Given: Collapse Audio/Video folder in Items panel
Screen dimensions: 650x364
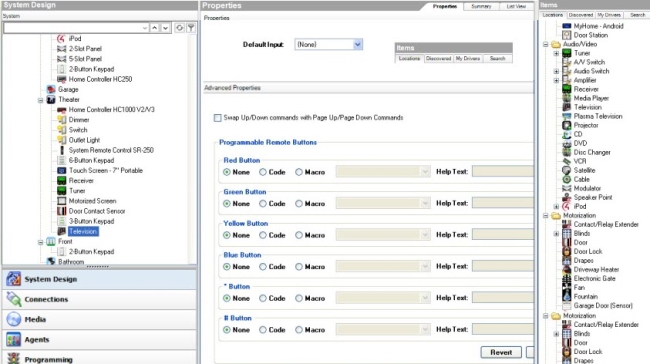Looking at the screenshot, I should point(546,44).
